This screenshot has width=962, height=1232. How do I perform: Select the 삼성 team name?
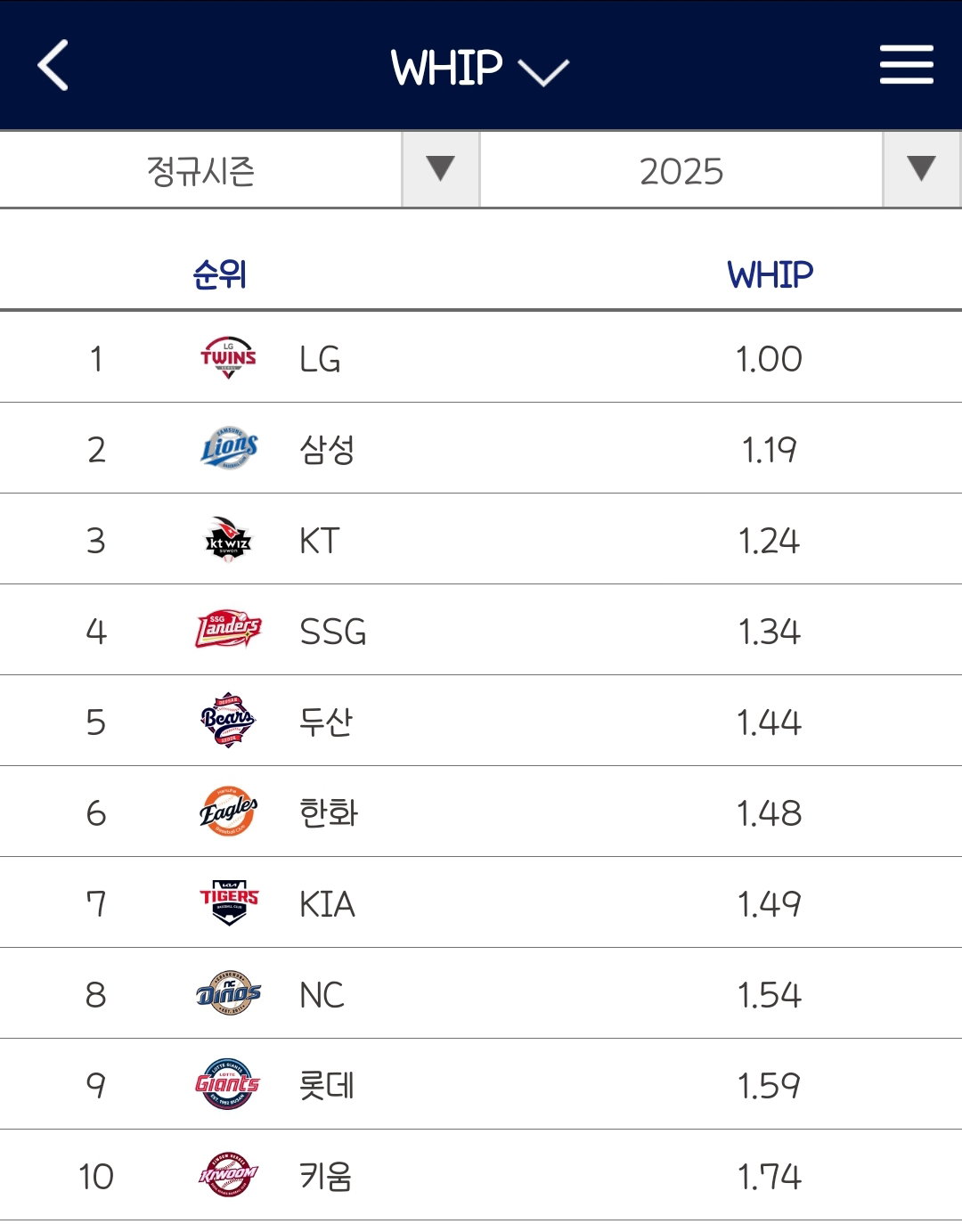pos(328,450)
